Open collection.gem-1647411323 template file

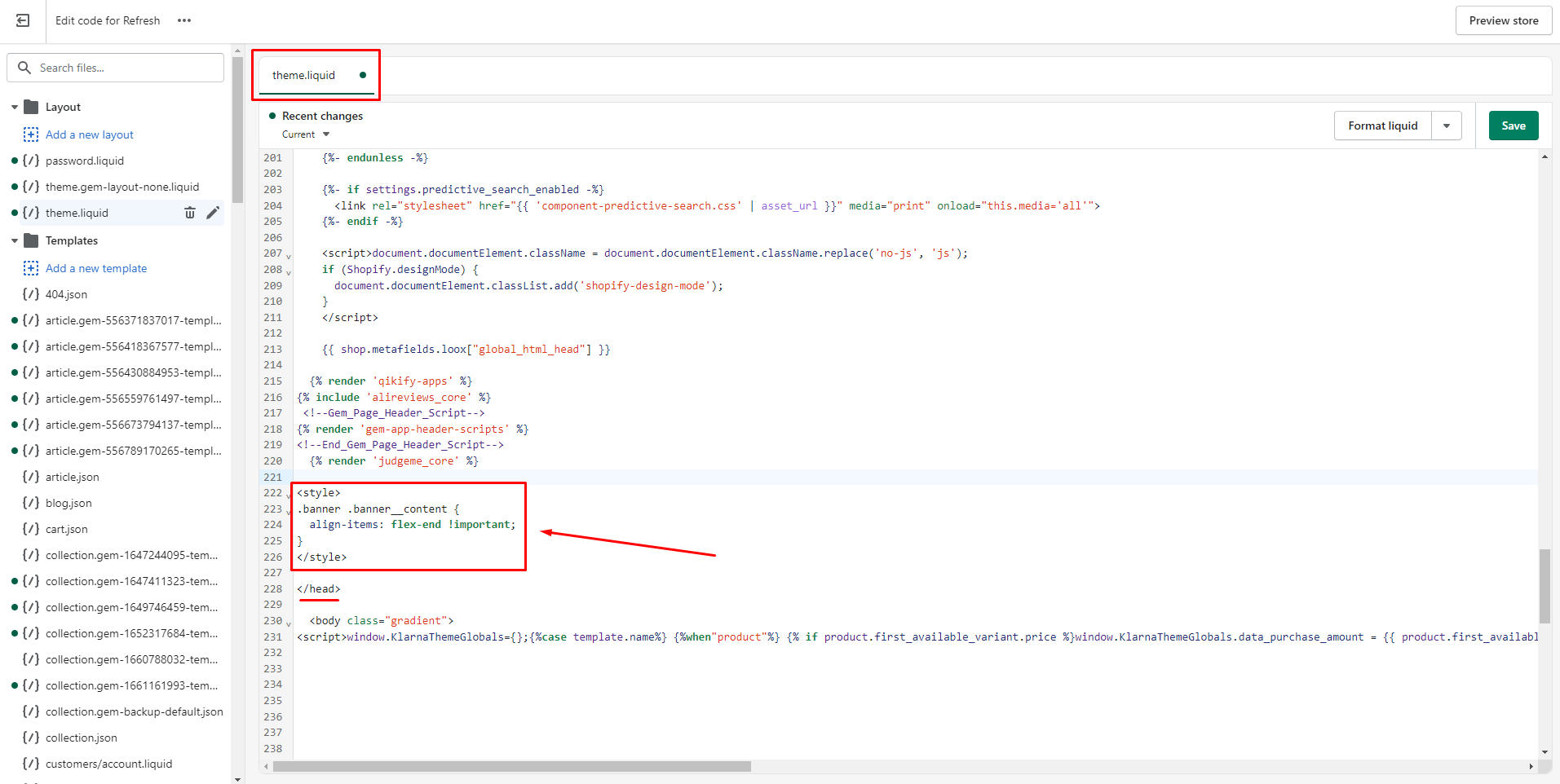point(132,581)
